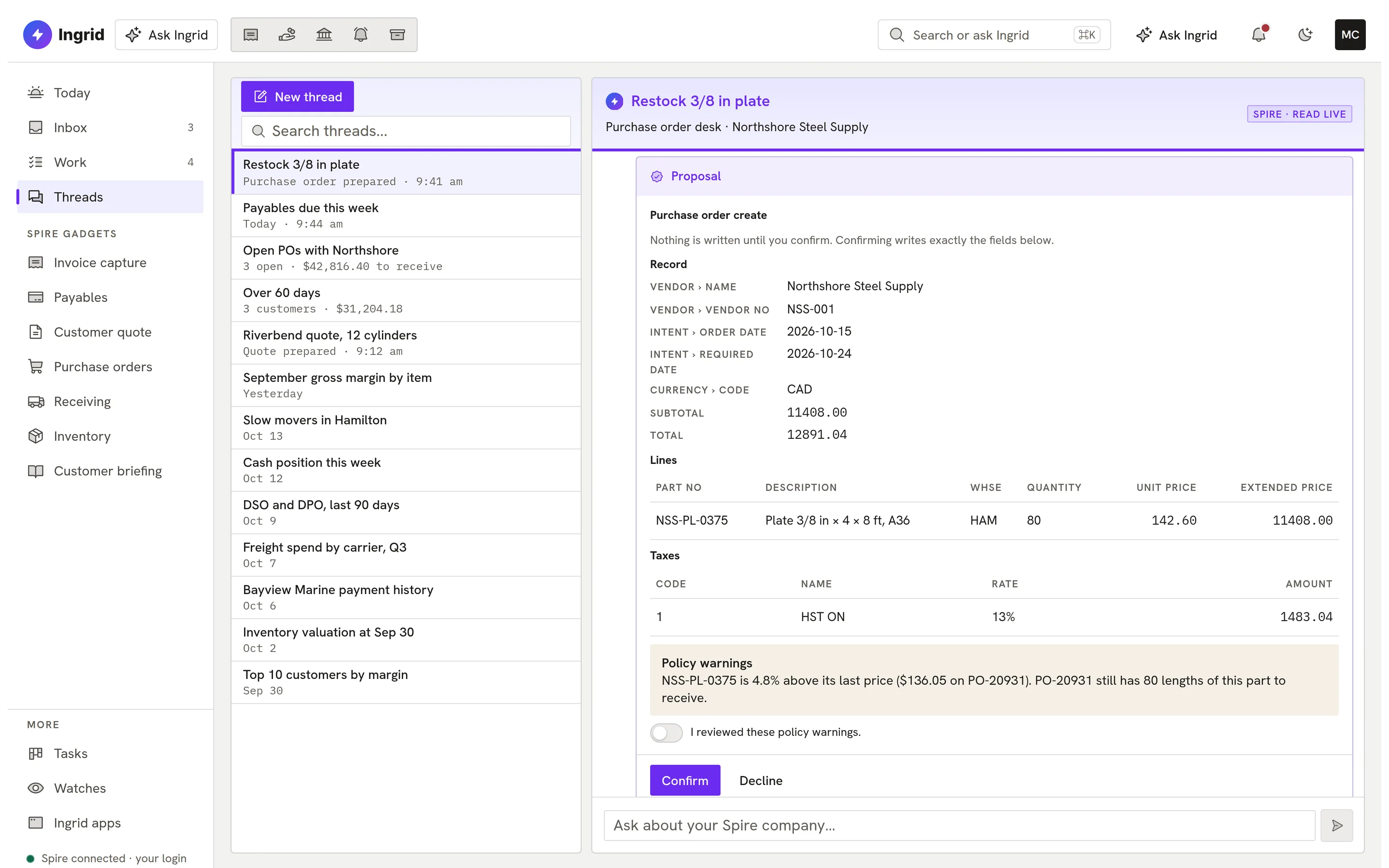Send message with paper plane icon
The height and width of the screenshot is (868, 1389).
pos(1337,826)
